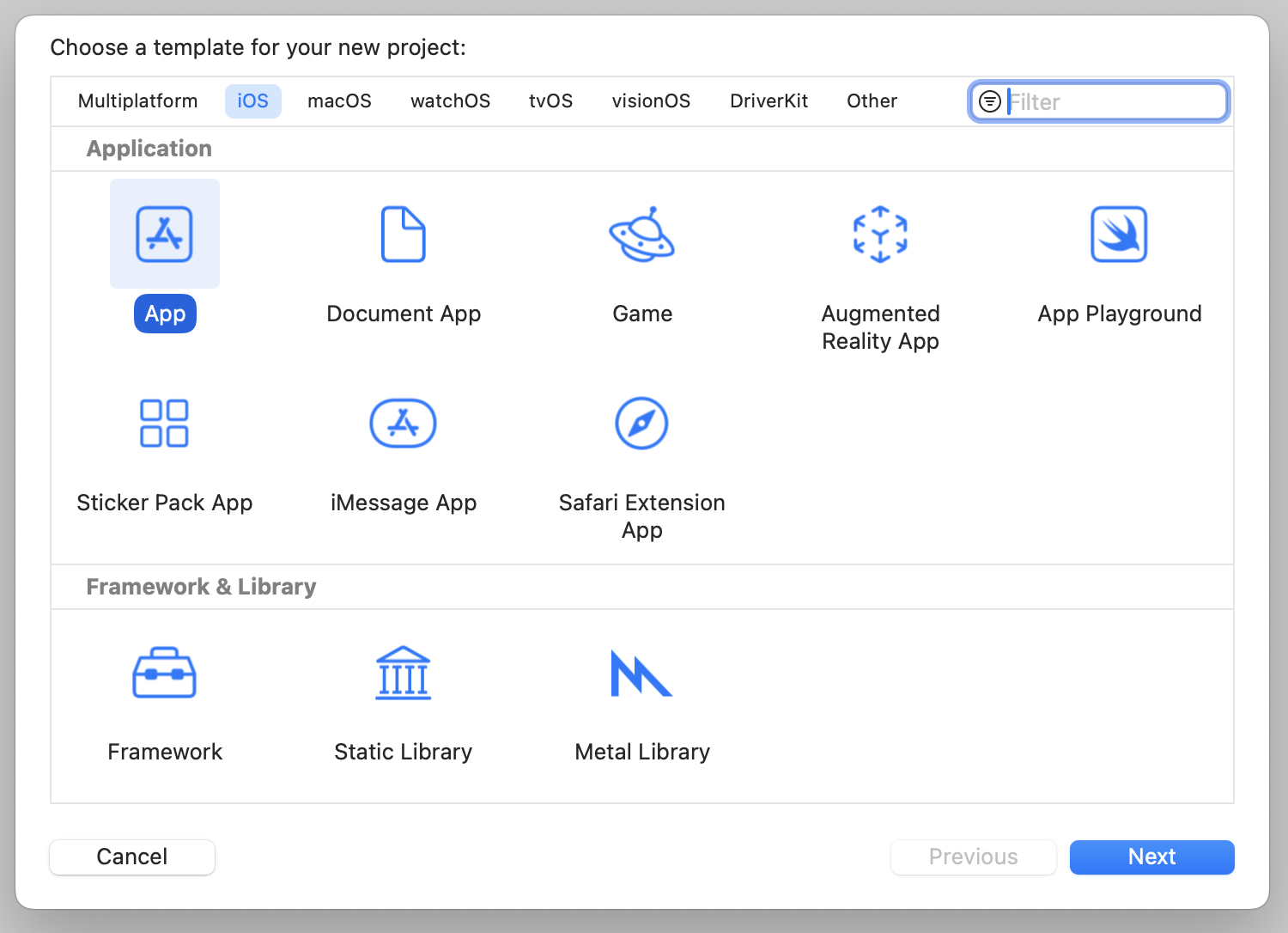Select the Static Library building icon
The image size is (1288, 933).
tap(403, 673)
